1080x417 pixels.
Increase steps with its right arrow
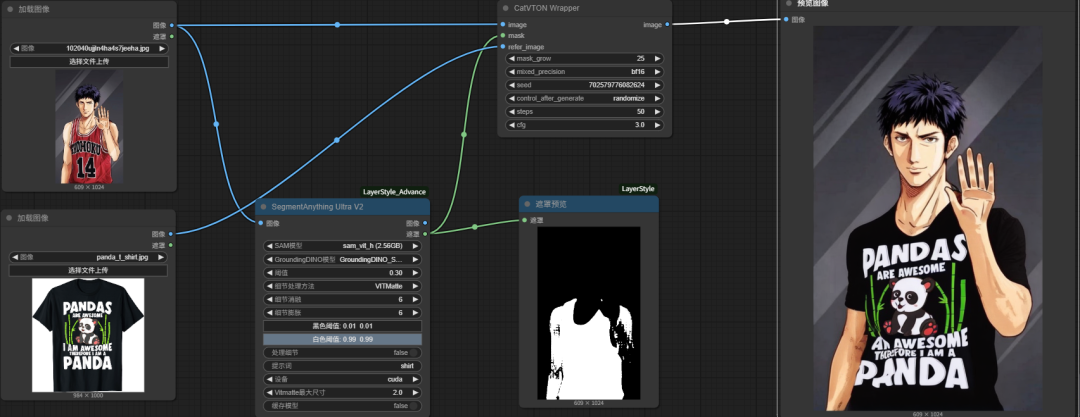[657, 112]
